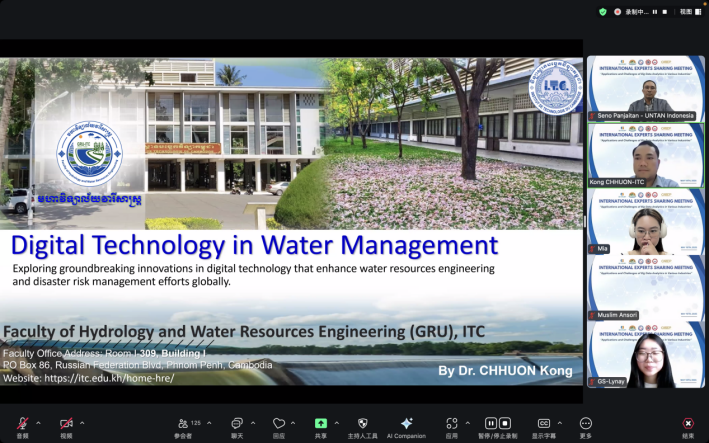The width and height of the screenshot is (709, 443).
Task: Stop recording using the top bar stop button
Action: pyautogui.click(x=665, y=12)
